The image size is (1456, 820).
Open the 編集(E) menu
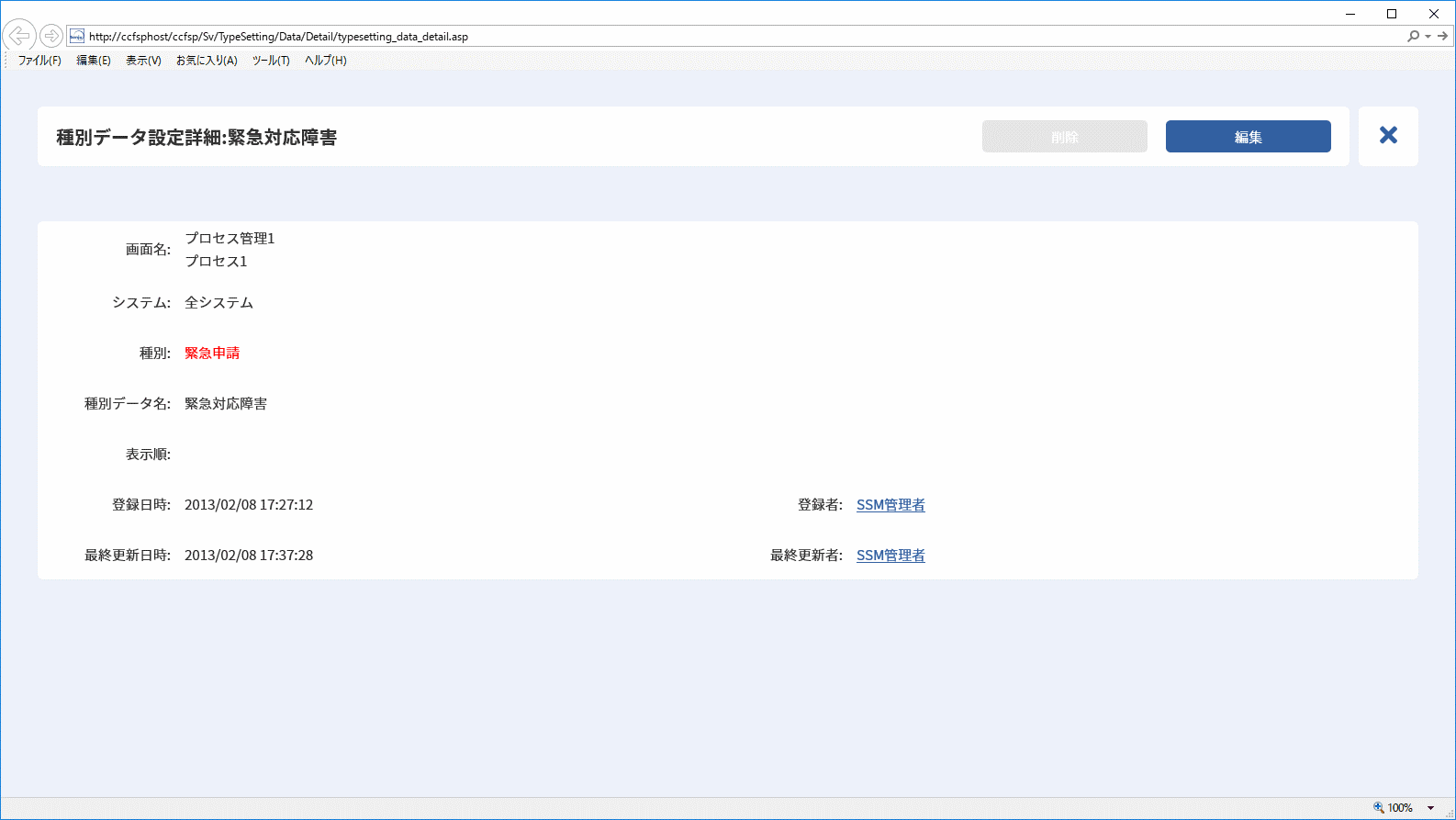[x=93, y=61]
